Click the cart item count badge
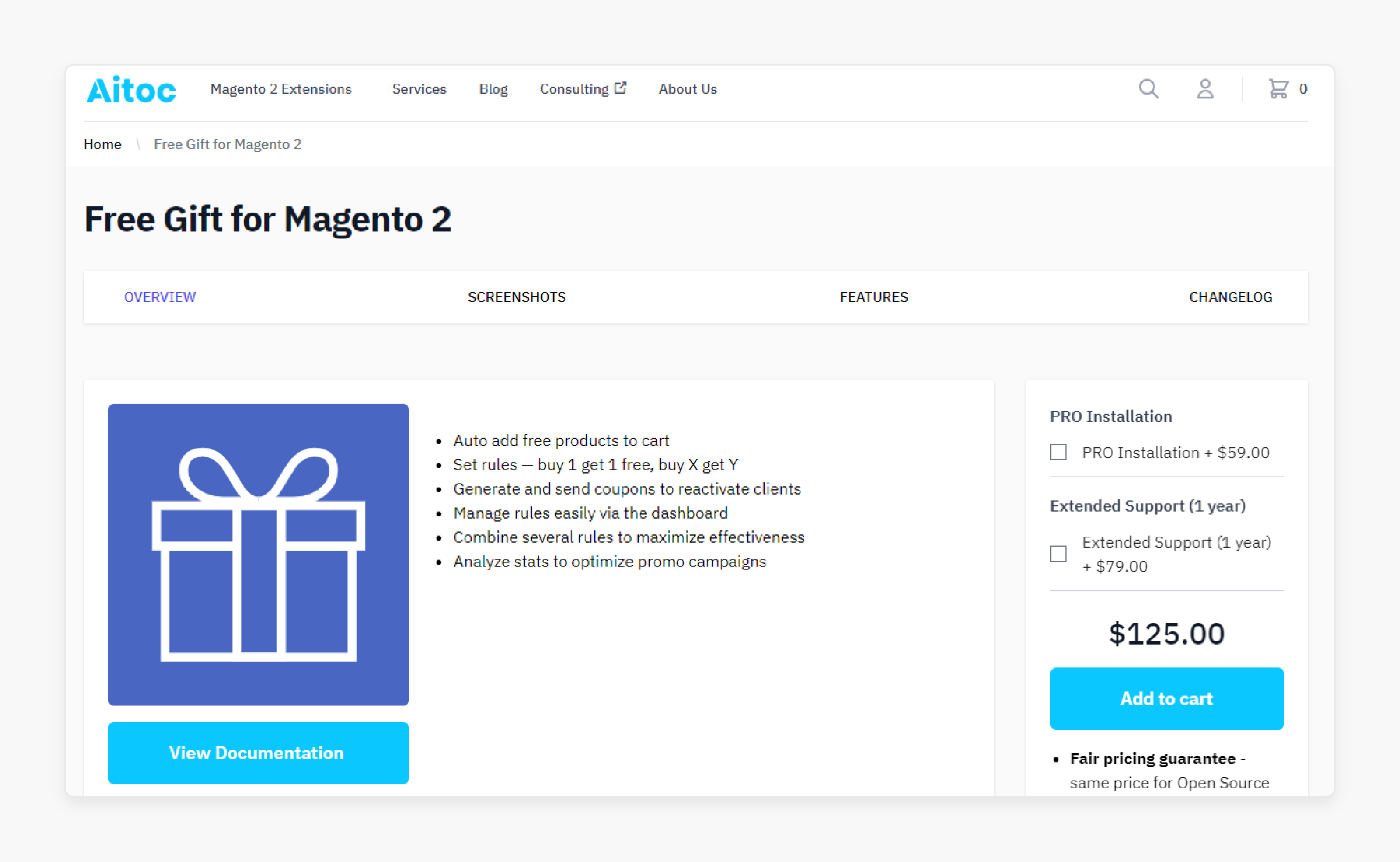Screen dimensions: 1400x862 [1303, 88]
